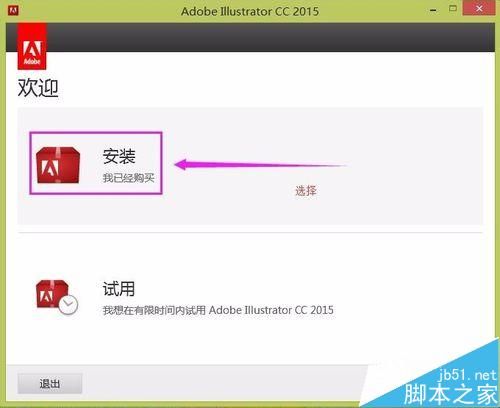Click the Adobe logo in the header
This screenshot has height=408, width=500.
point(32,47)
